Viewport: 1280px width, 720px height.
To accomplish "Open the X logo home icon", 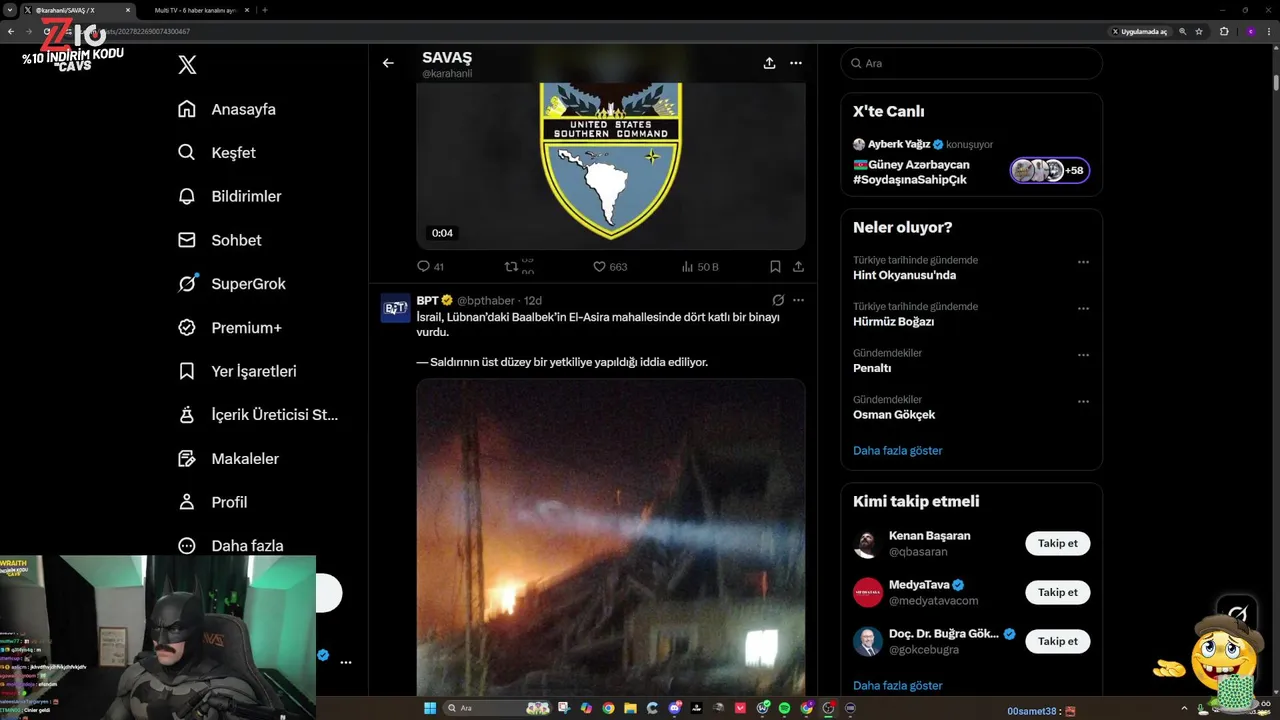I will [x=187, y=65].
